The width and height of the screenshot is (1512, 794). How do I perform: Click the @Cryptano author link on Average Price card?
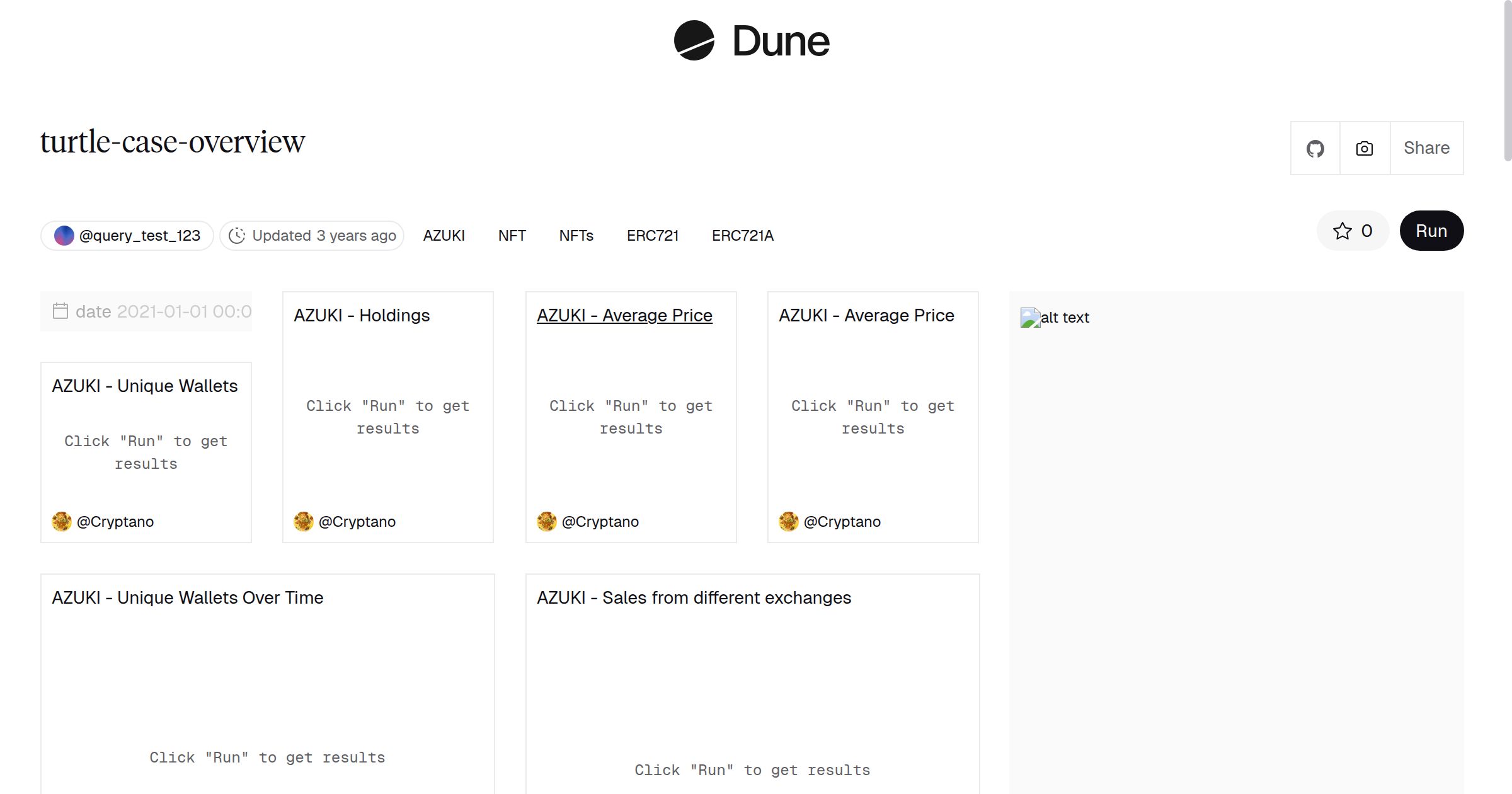click(x=600, y=522)
